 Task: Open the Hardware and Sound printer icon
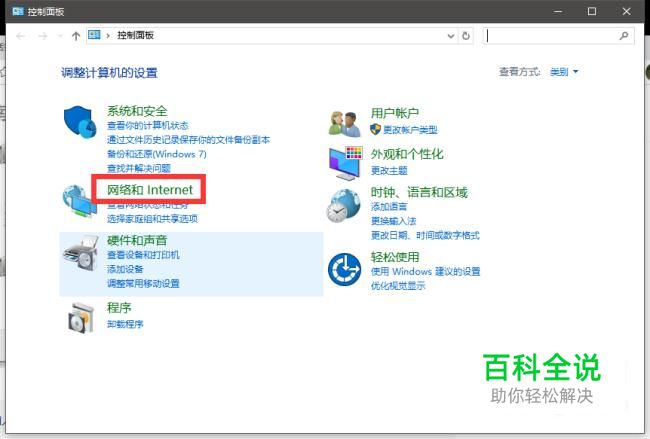81,252
